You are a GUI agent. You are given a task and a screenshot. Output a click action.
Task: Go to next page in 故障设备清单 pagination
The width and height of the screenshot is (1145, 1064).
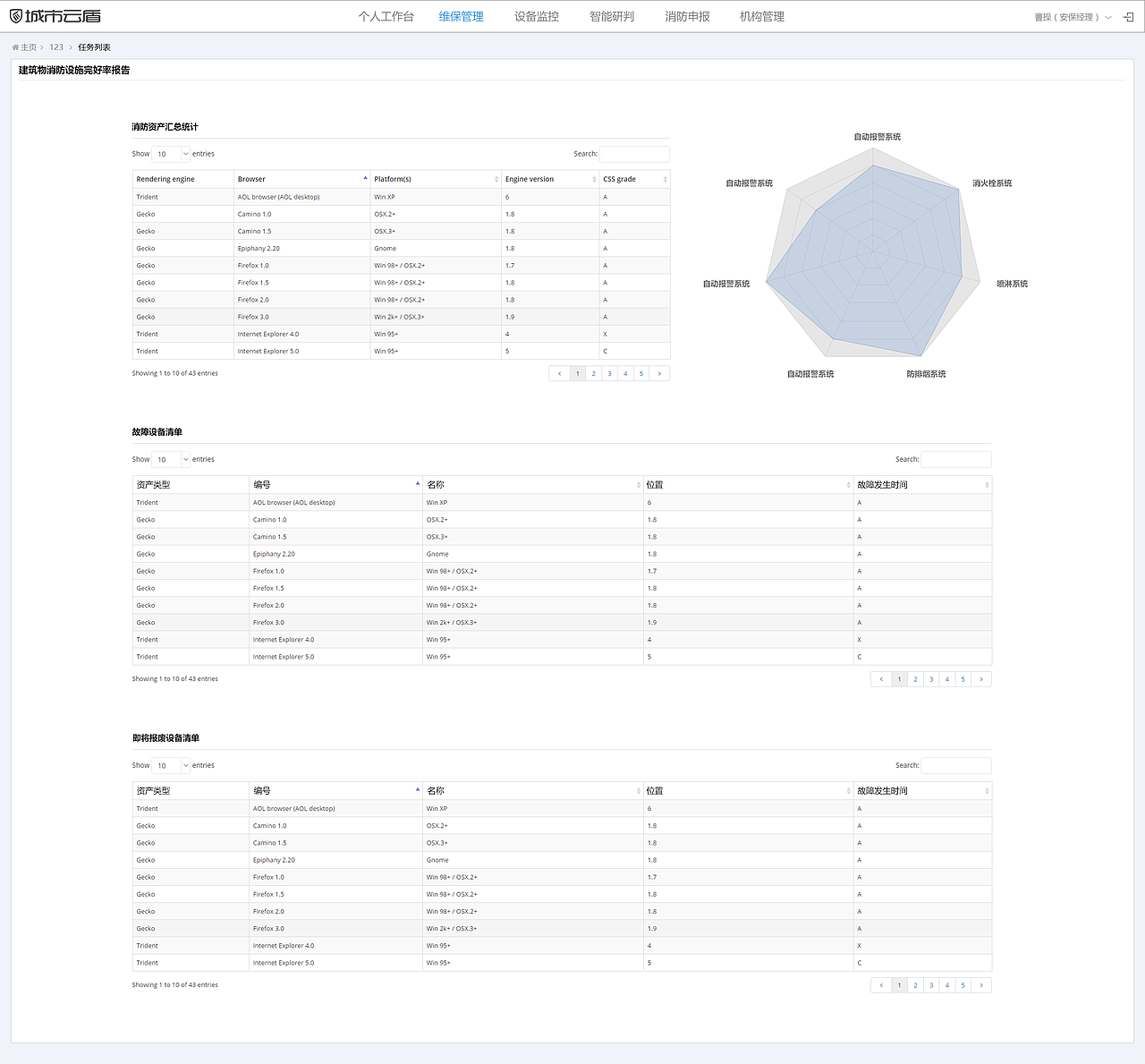point(981,679)
